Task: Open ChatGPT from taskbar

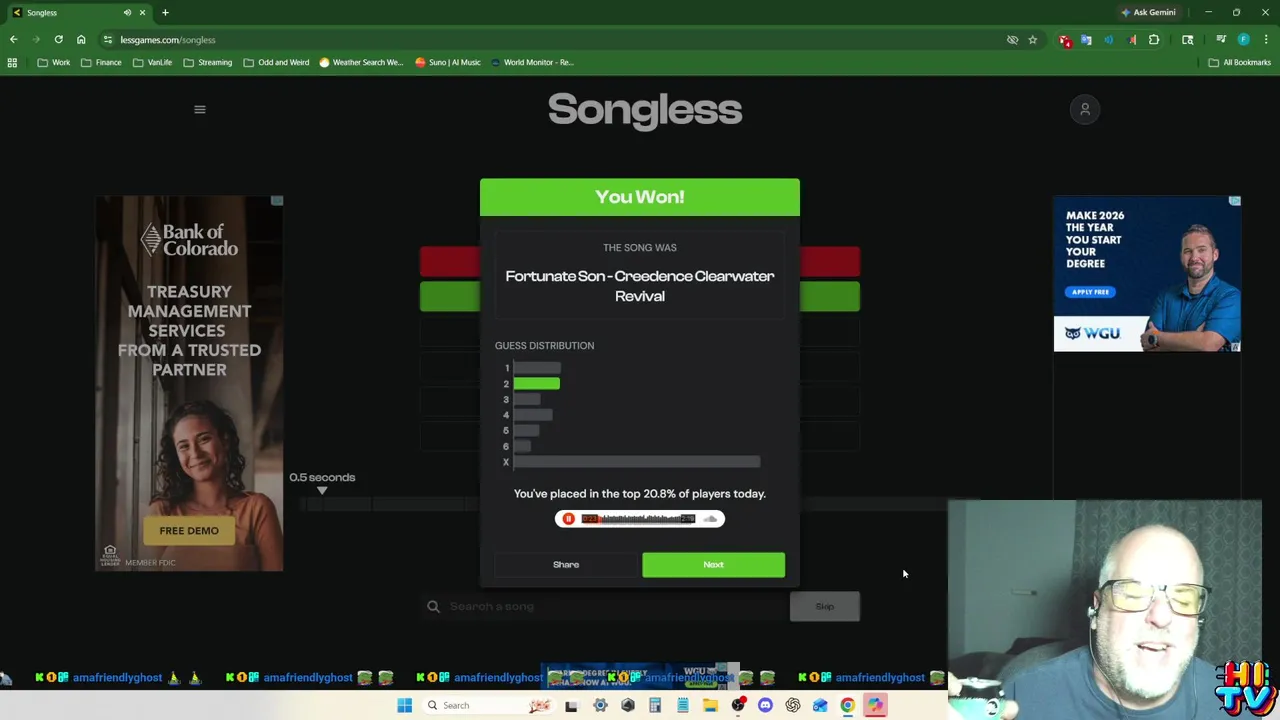Action: [x=792, y=705]
